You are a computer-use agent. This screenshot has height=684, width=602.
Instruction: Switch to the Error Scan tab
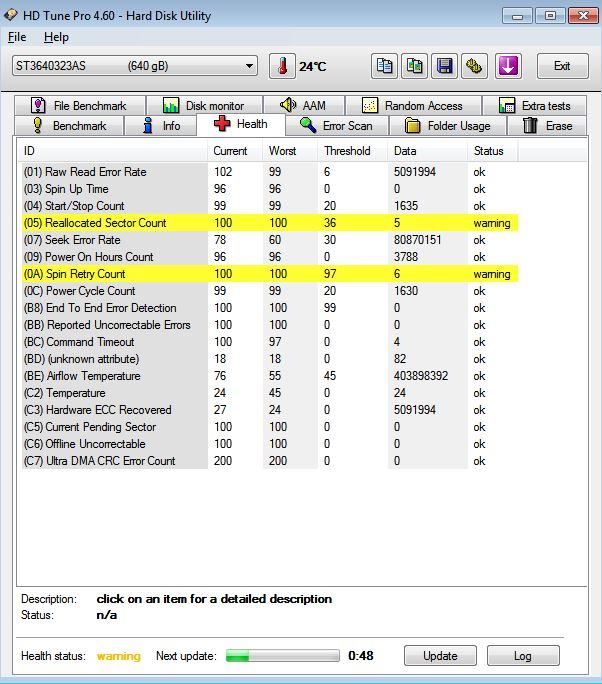coord(336,126)
